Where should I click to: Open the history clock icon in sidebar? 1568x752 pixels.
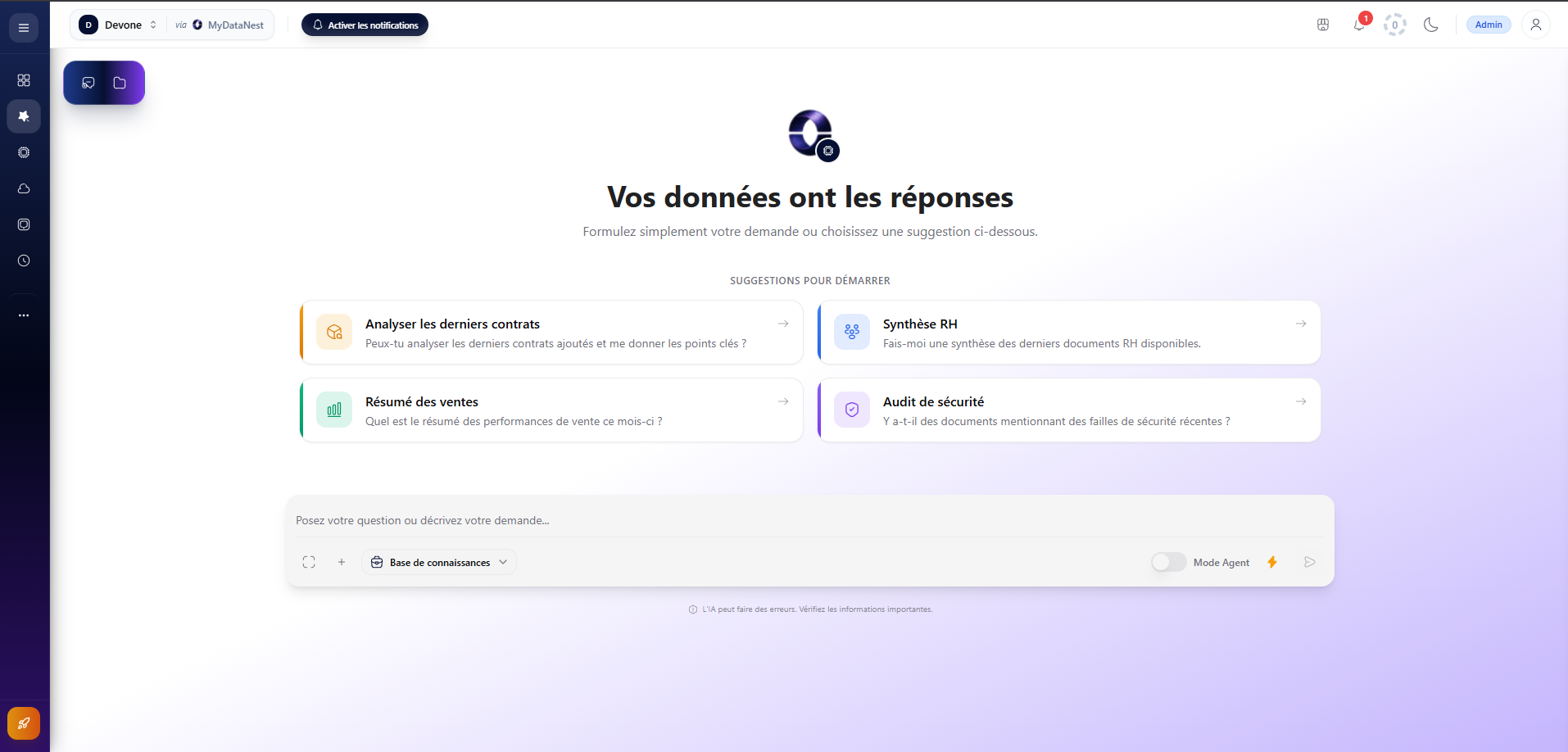(24, 260)
